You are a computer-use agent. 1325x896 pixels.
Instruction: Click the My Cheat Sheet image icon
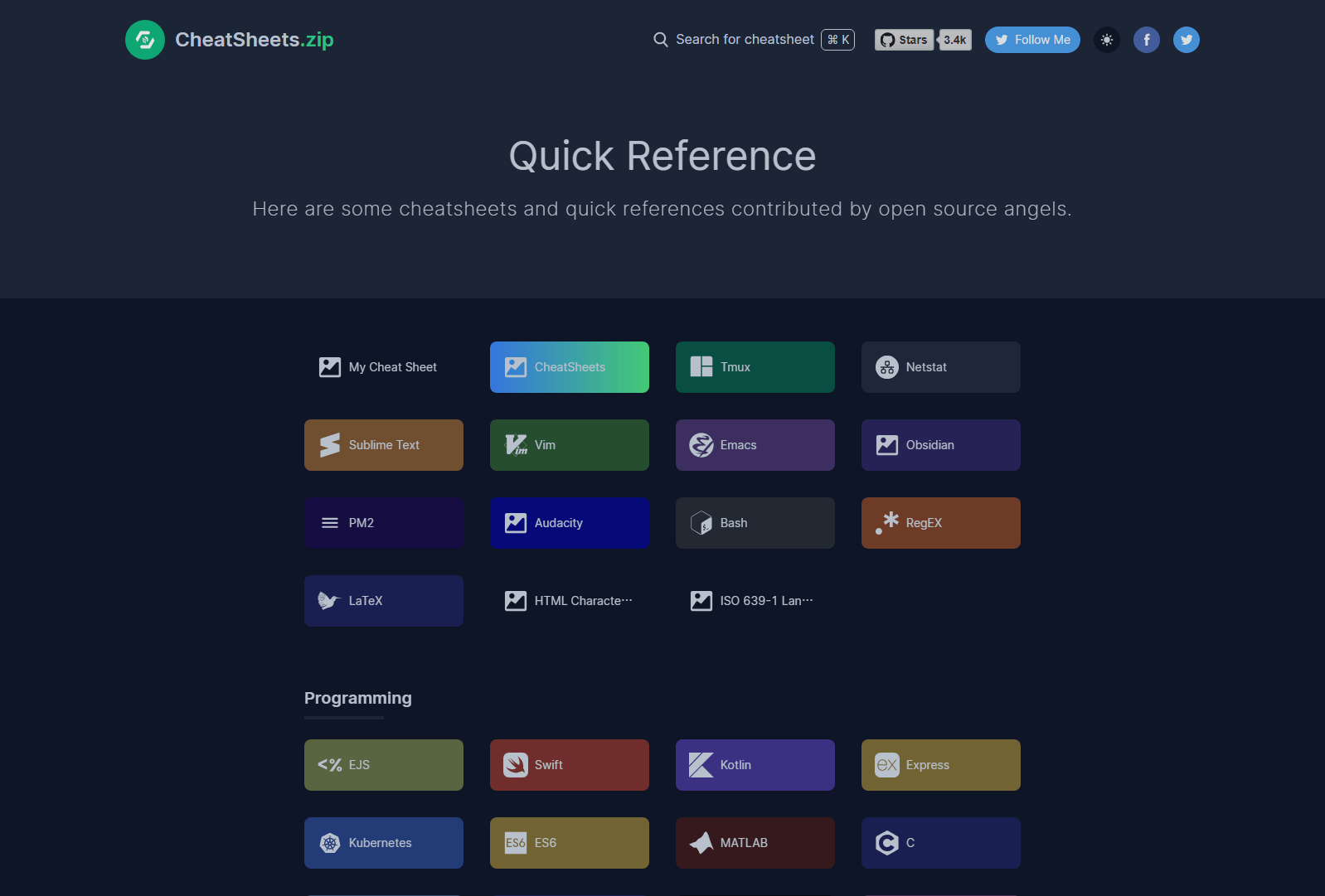tap(330, 367)
